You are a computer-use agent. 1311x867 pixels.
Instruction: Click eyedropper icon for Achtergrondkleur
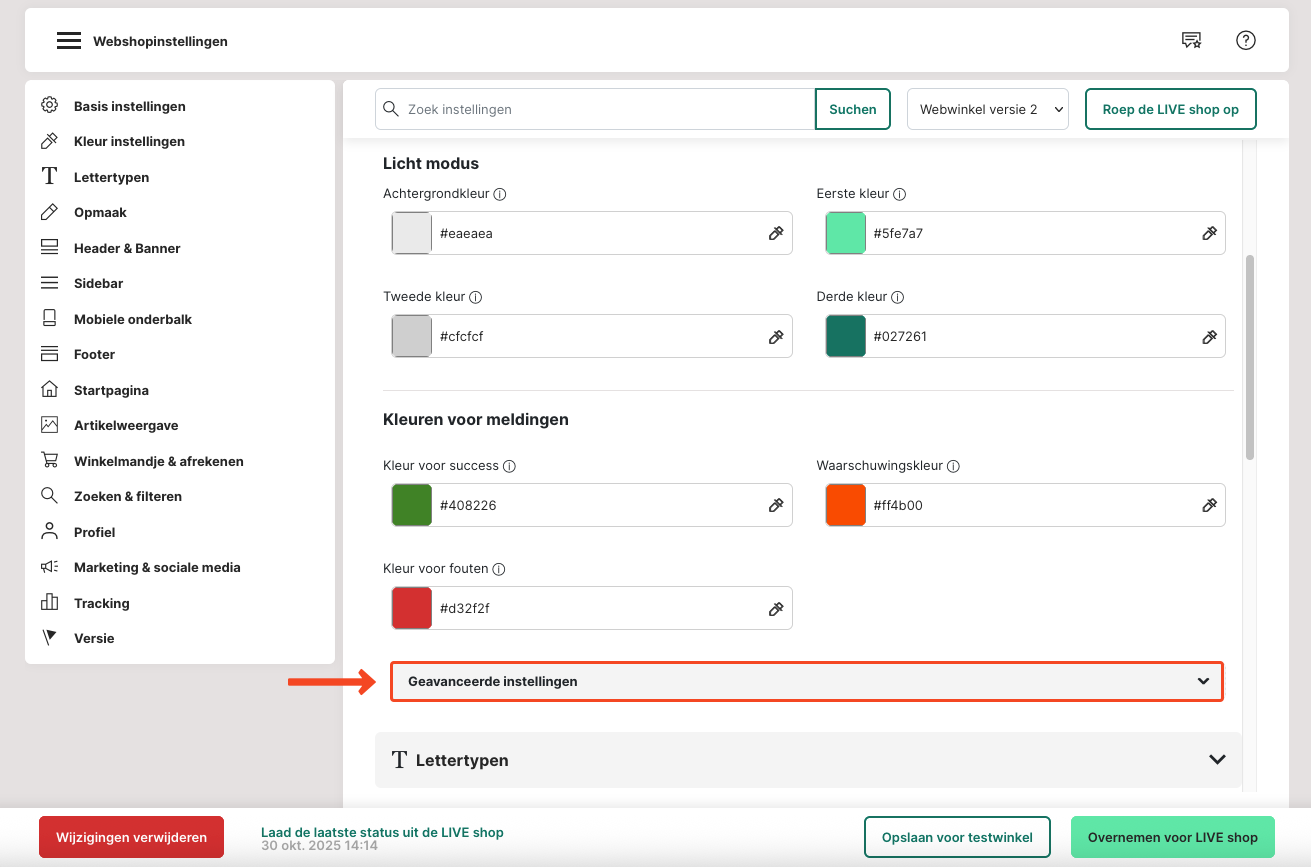click(775, 233)
